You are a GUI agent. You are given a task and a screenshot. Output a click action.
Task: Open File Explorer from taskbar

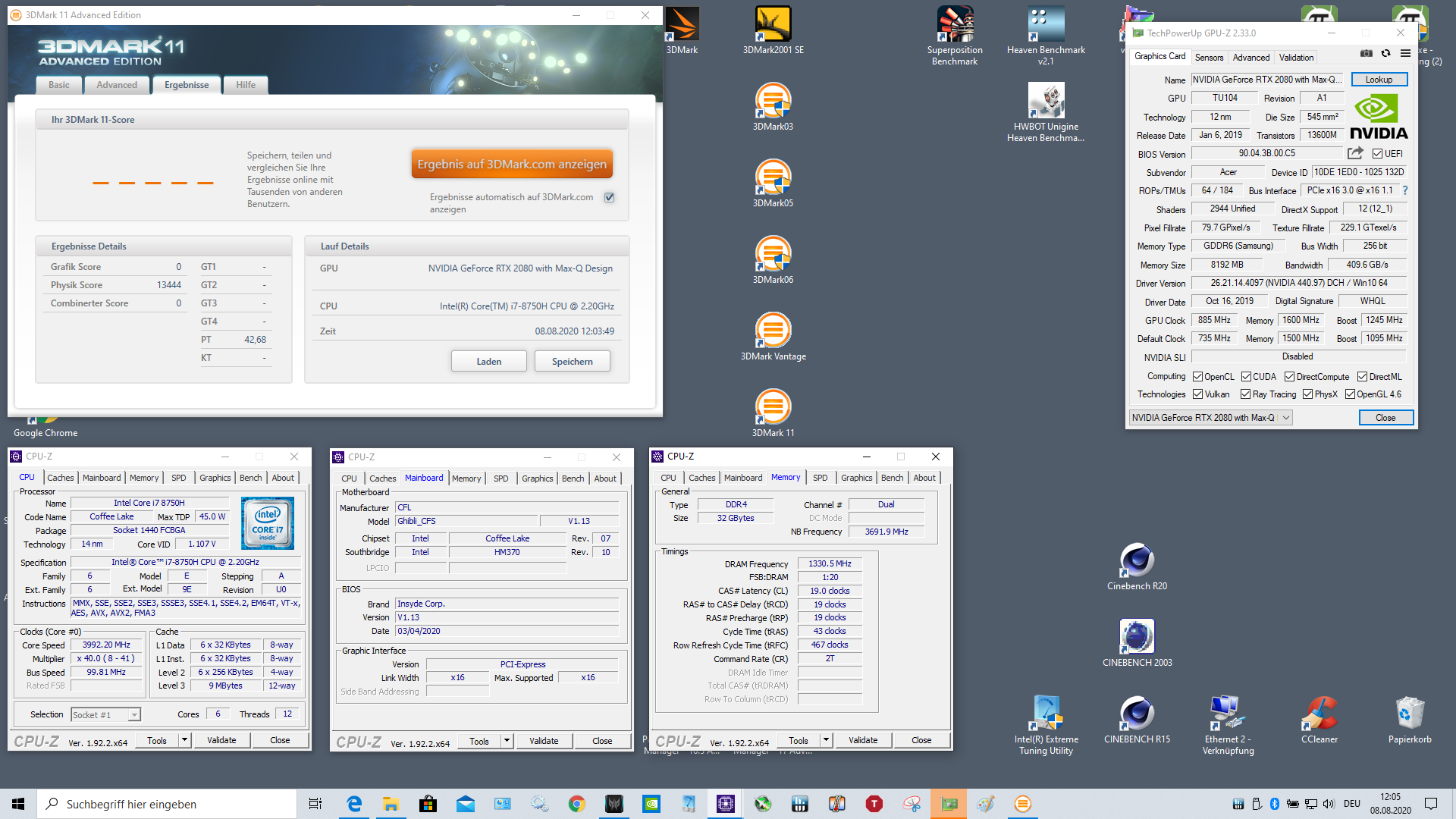click(x=391, y=804)
